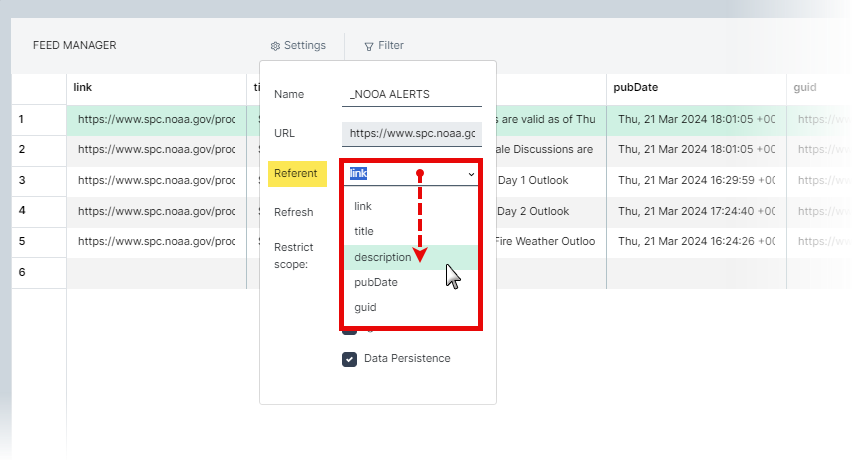Image resolution: width=853 pixels, height=461 pixels.
Task: Select the 'guid' column header
Action: coord(805,88)
